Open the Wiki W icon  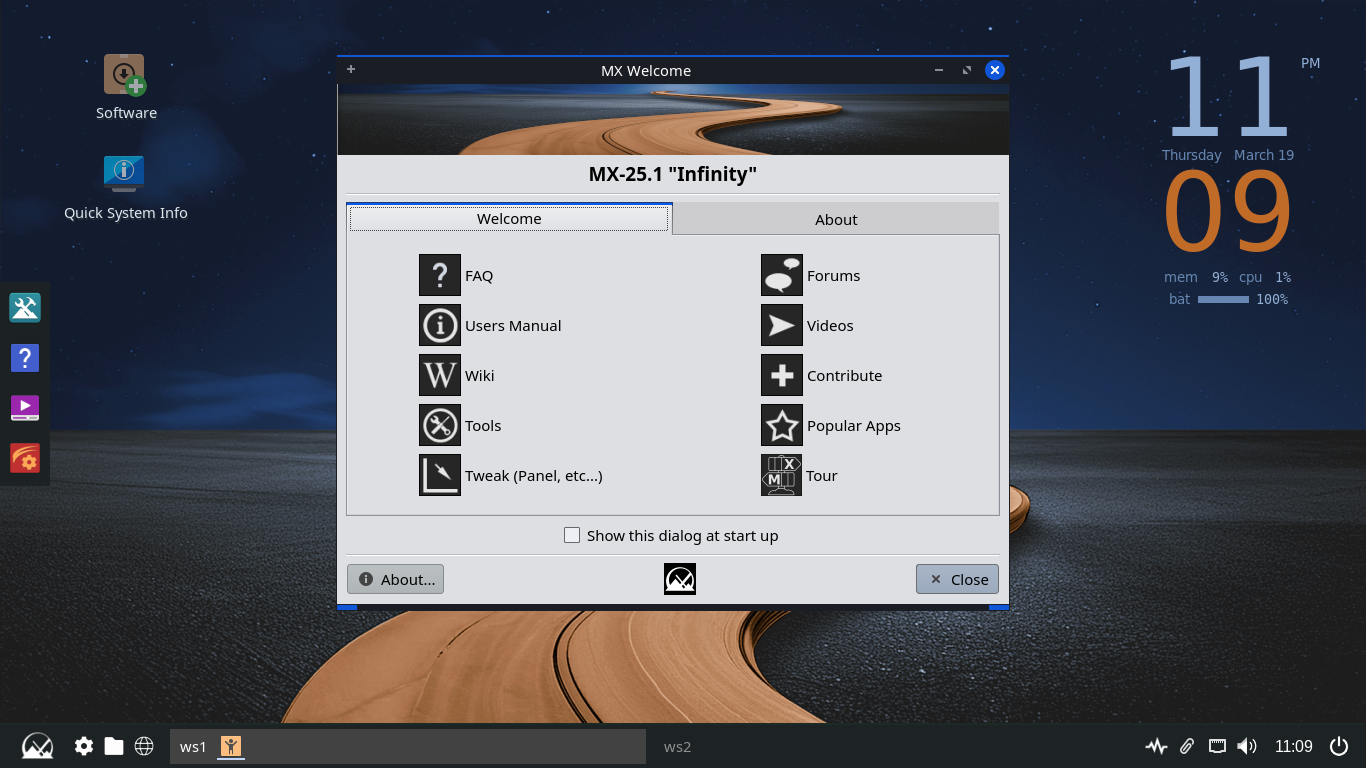[439, 375]
